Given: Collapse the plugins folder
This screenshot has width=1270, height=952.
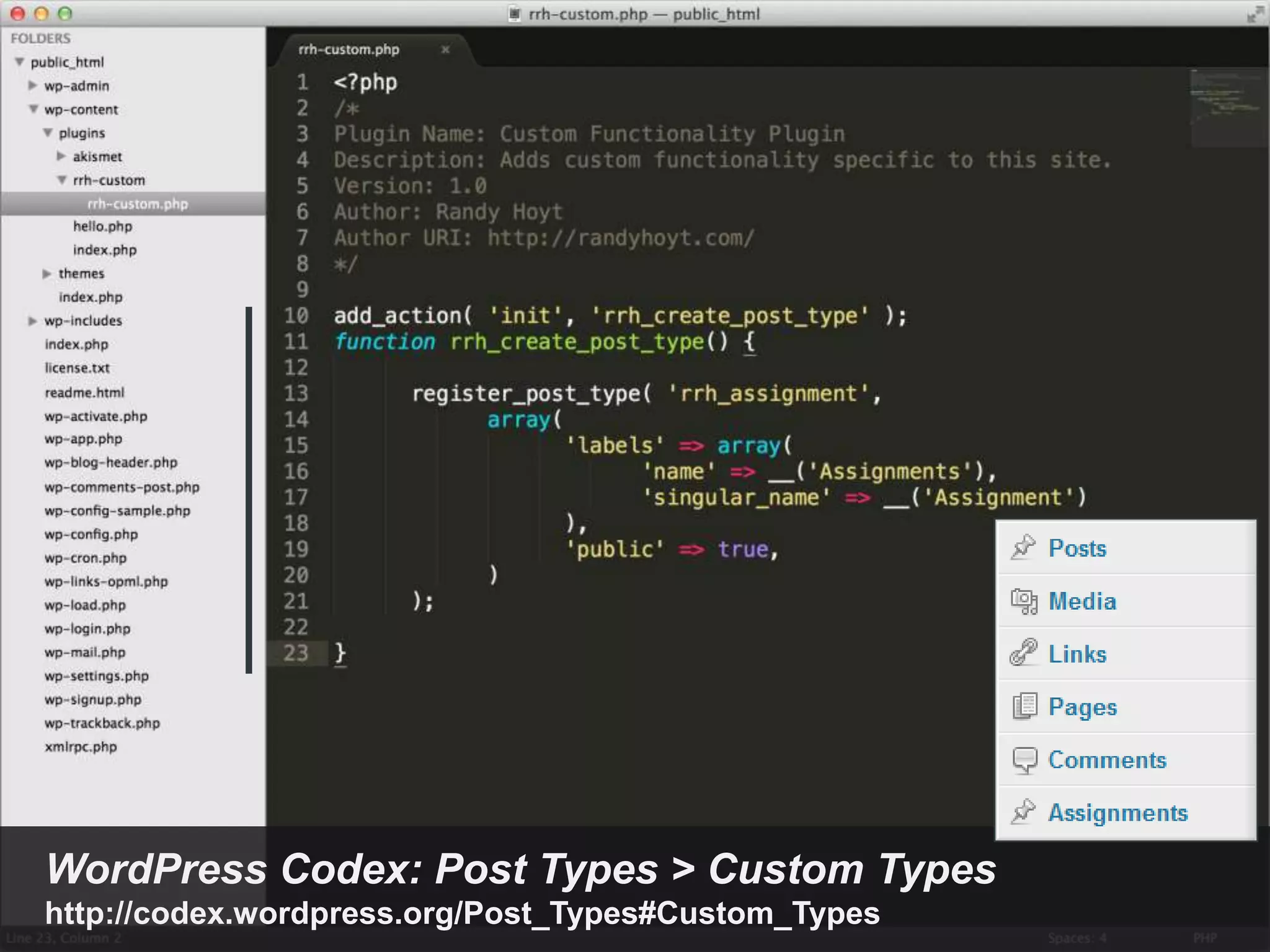Looking at the screenshot, I should point(48,133).
